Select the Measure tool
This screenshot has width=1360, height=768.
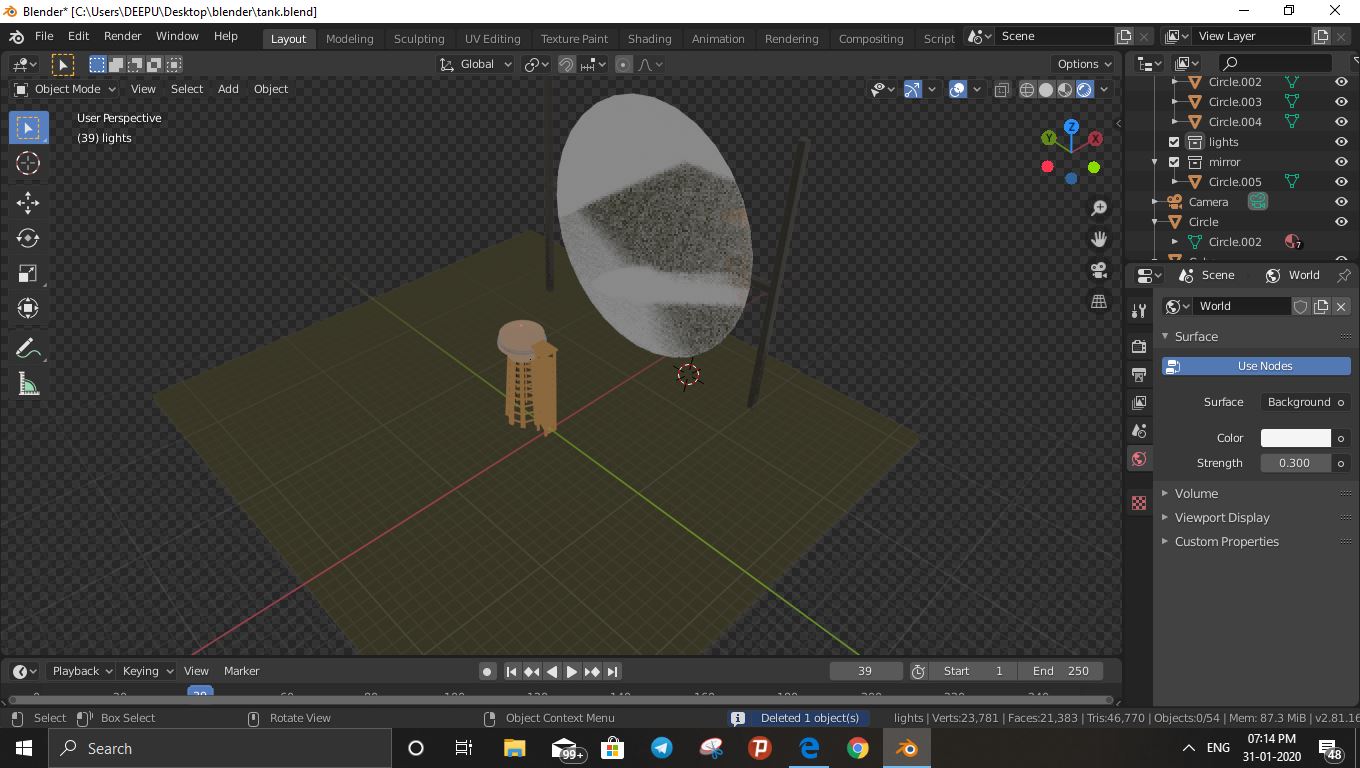pos(28,385)
